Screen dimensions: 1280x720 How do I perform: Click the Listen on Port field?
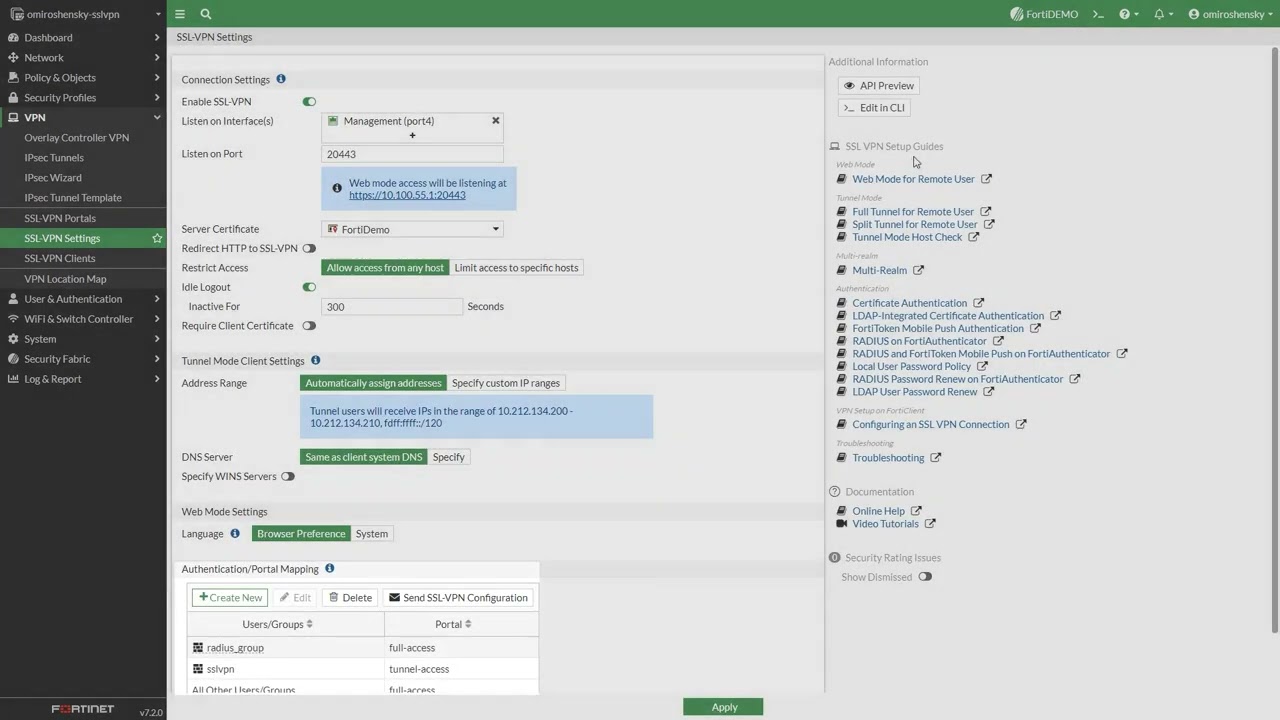[412, 154]
